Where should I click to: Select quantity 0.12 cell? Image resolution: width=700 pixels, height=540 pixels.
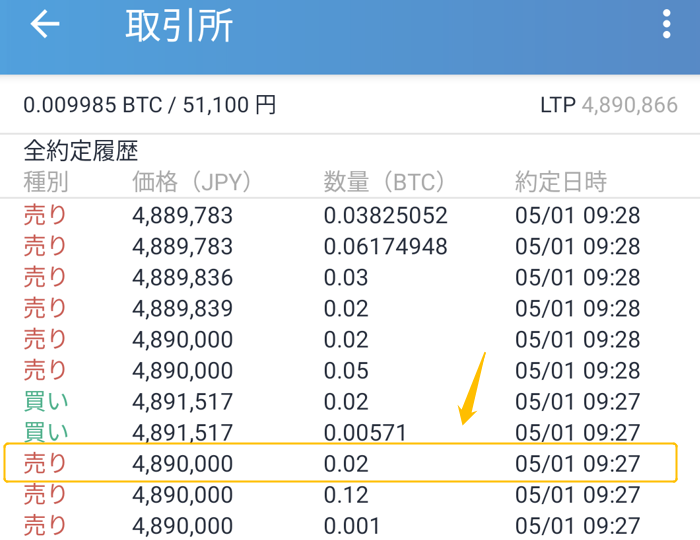(346, 494)
